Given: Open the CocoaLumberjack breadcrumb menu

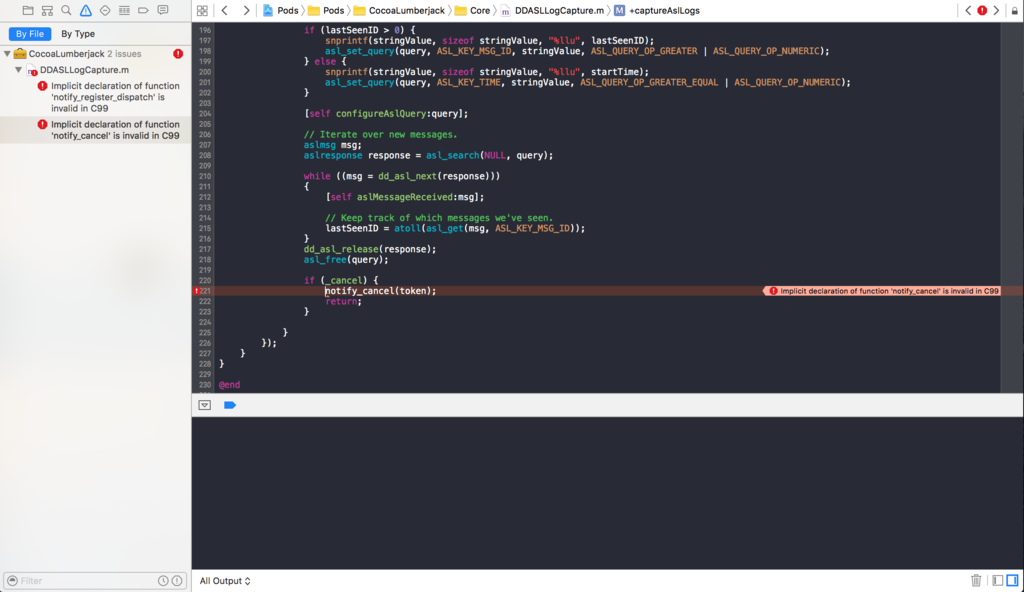Looking at the screenshot, I should tap(399, 10).
